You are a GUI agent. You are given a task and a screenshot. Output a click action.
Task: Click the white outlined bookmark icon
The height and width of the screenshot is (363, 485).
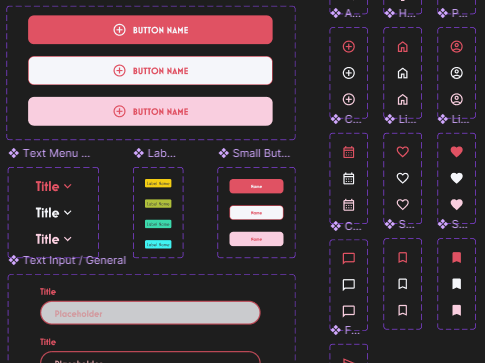pyautogui.click(x=403, y=284)
